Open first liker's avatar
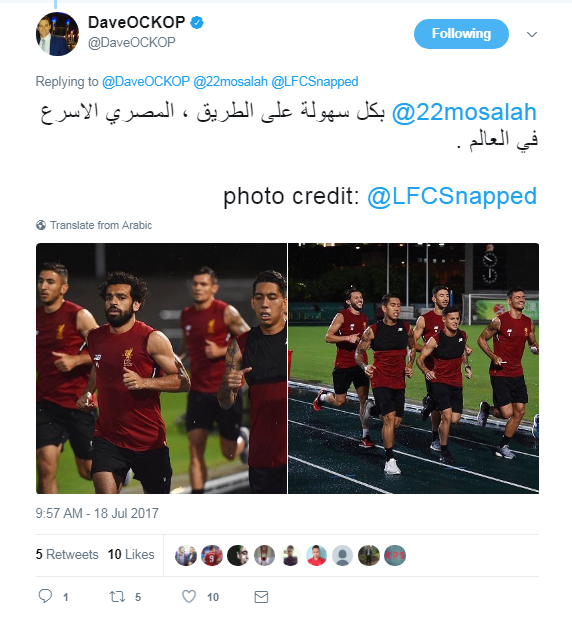This screenshot has width=572, height=629. 186,556
